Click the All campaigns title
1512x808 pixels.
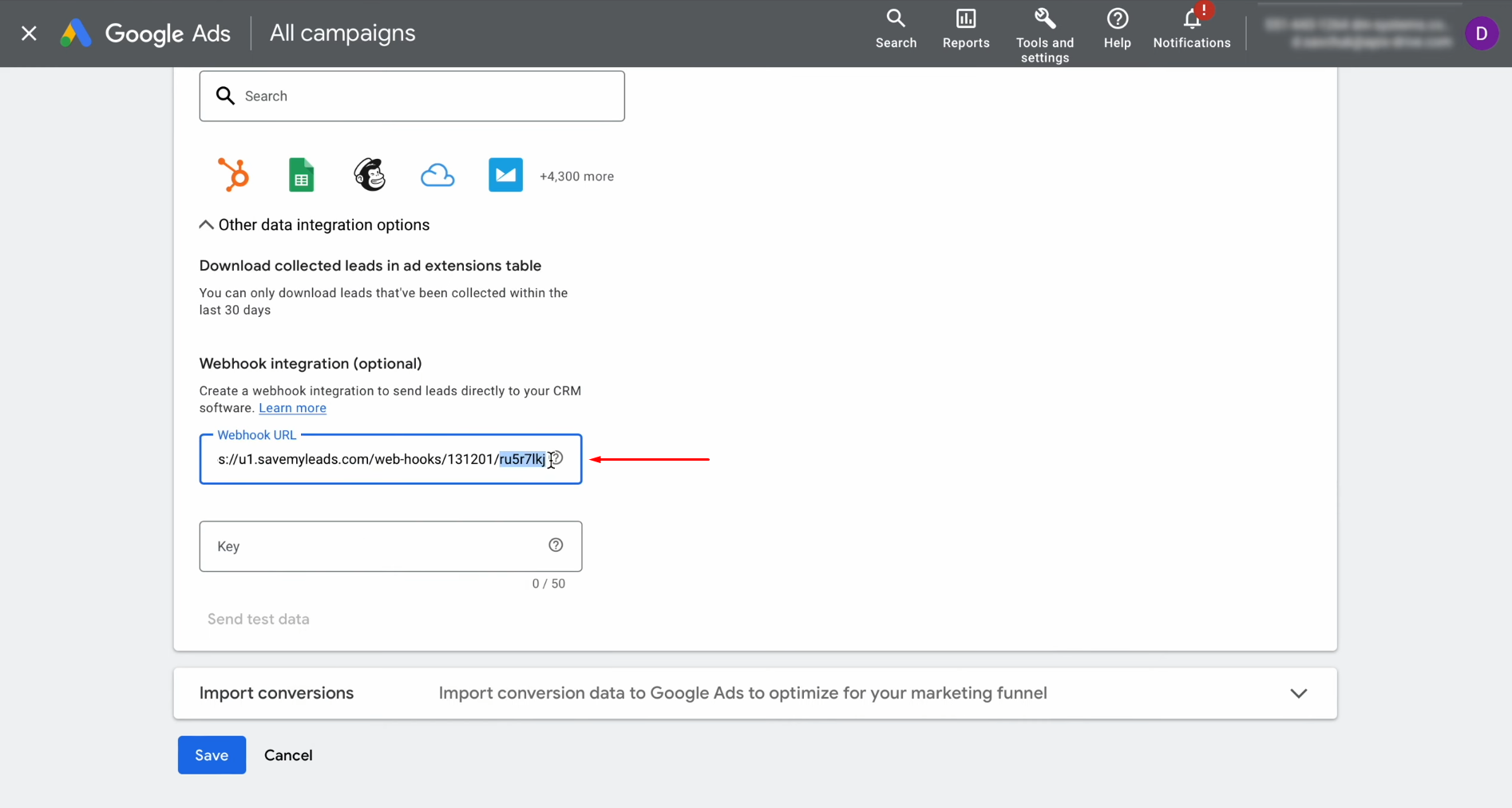[342, 34]
